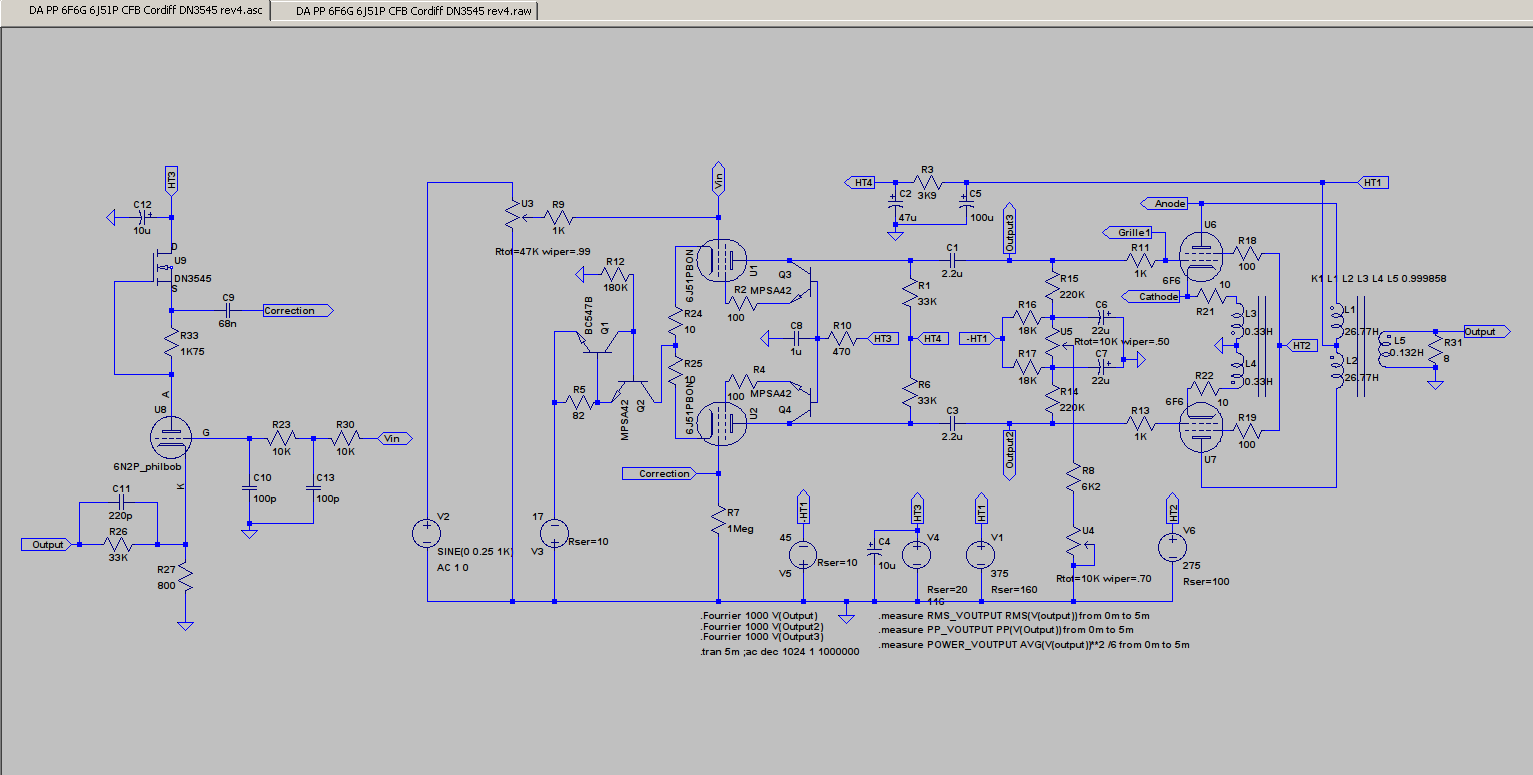Click the .measure RMS_VOUTPUT directive
This screenshot has width=1533, height=775.
pyautogui.click(x=1015, y=616)
